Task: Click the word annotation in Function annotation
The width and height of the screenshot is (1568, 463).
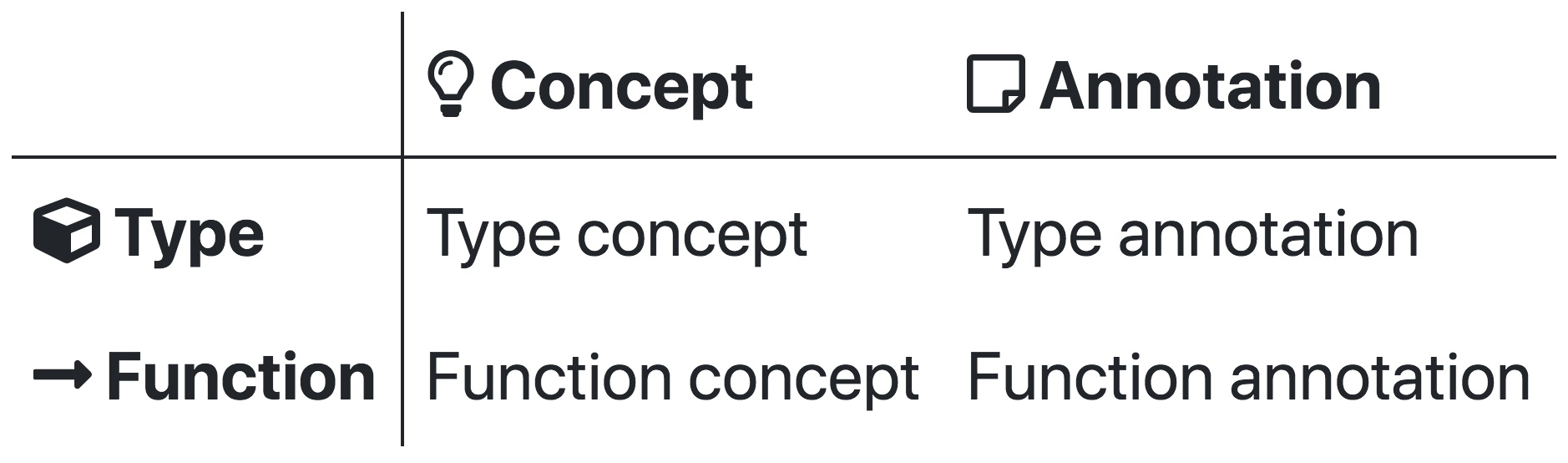Action: [1380, 378]
